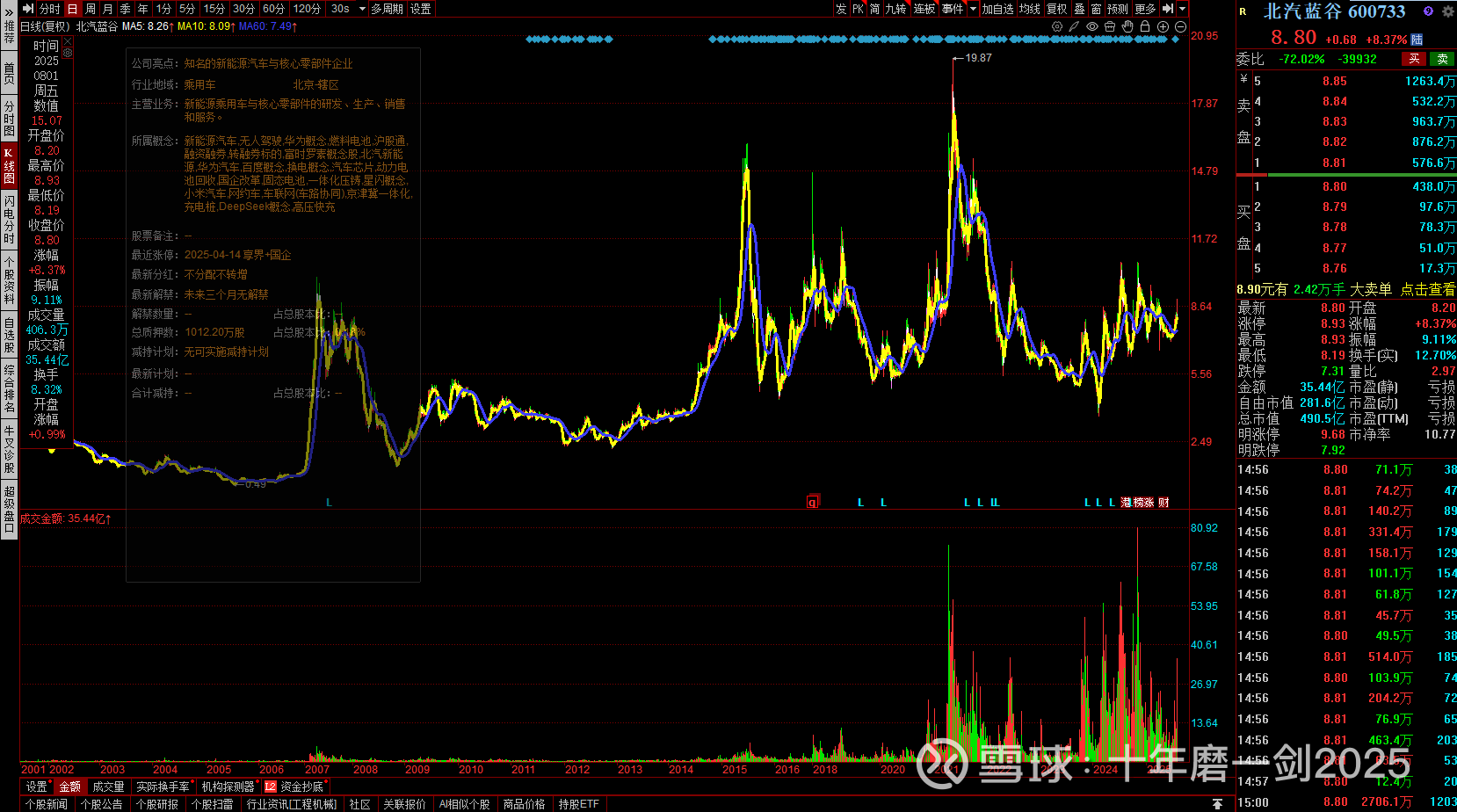
Task: Click the chart settings gear icon
Action: (x=1057, y=26)
